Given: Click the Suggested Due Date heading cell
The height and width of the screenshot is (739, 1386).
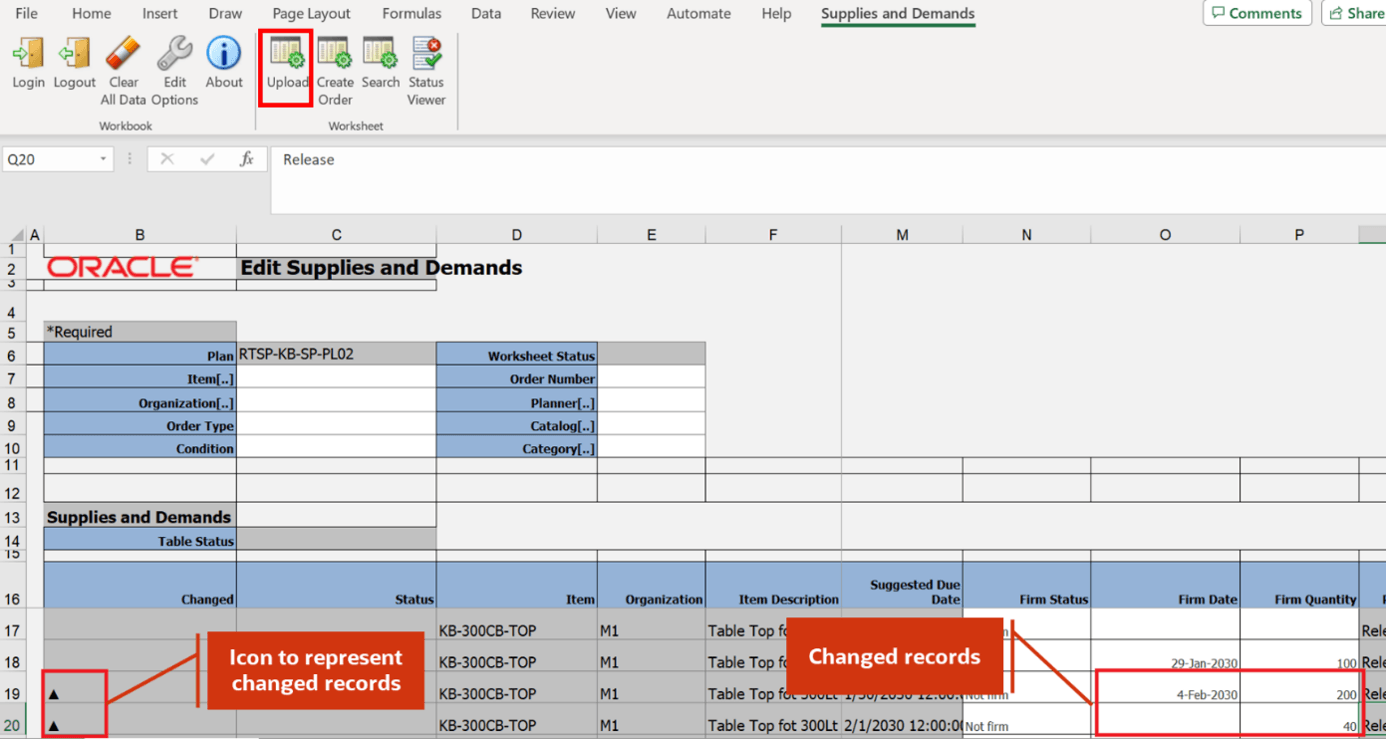Looking at the screenshot, I should coord(902,585).
